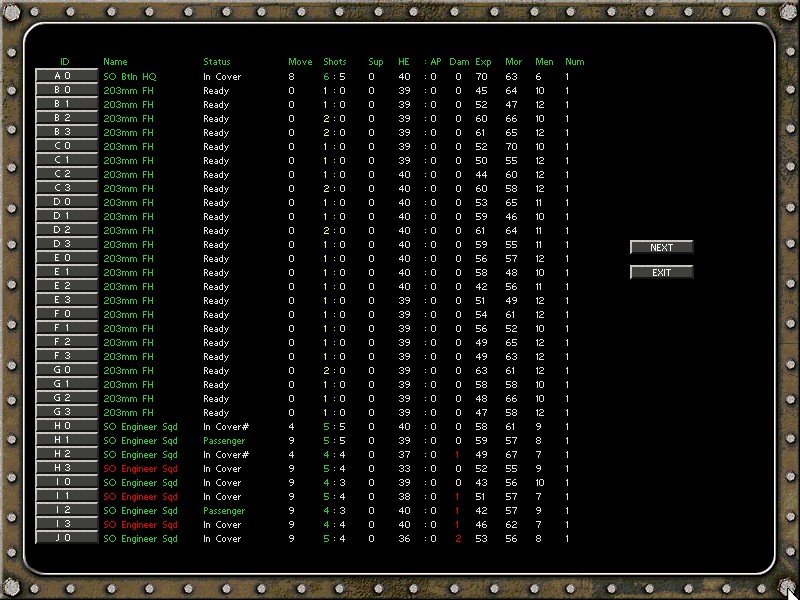Click the red 'SO Engineer Sqd' name in row I3

[140, 524]
